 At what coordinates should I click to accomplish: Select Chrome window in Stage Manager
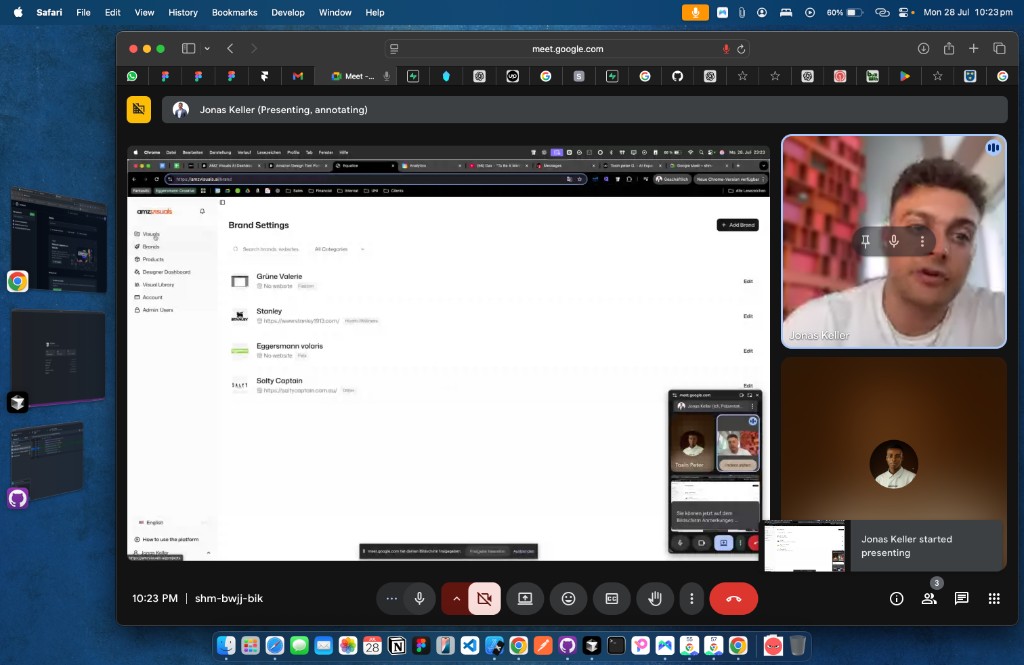[x=58, y=238]
